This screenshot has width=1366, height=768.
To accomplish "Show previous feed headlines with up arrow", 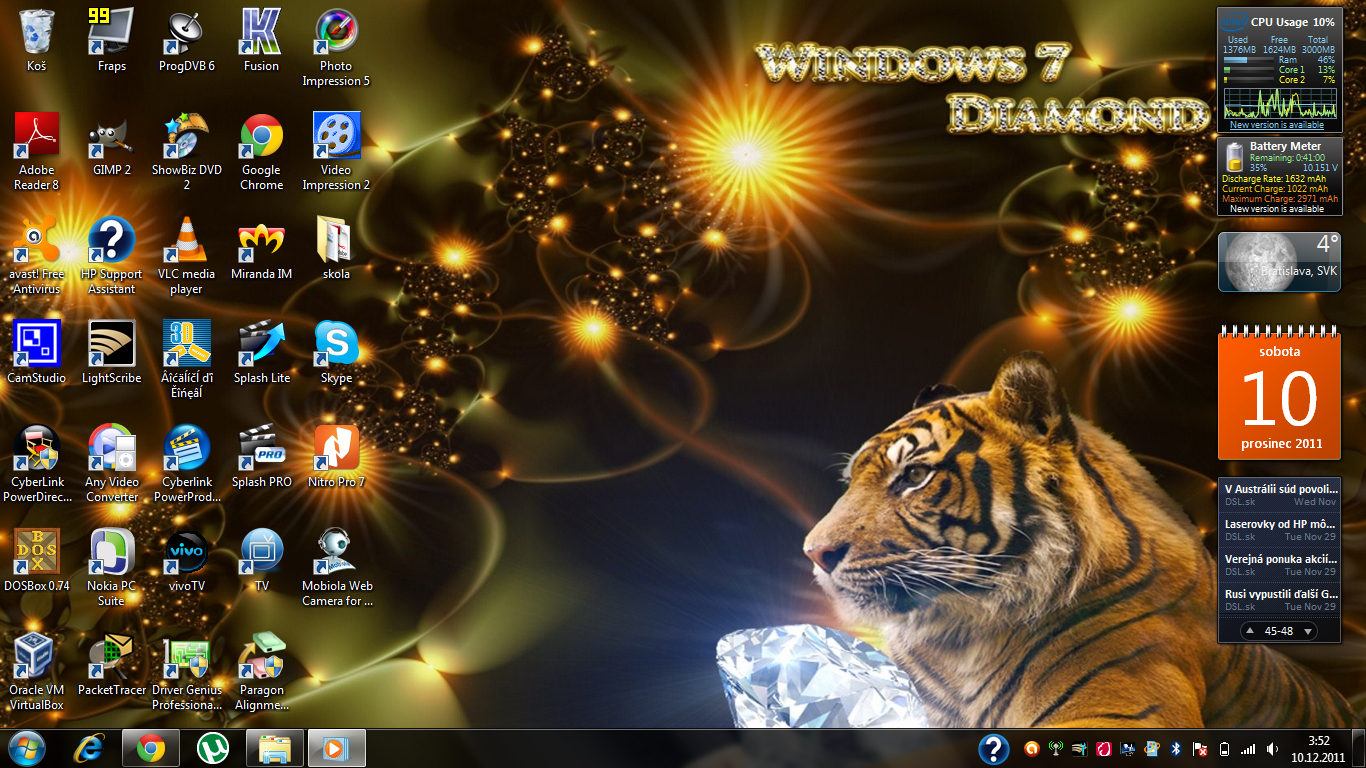I will 1250,631.
